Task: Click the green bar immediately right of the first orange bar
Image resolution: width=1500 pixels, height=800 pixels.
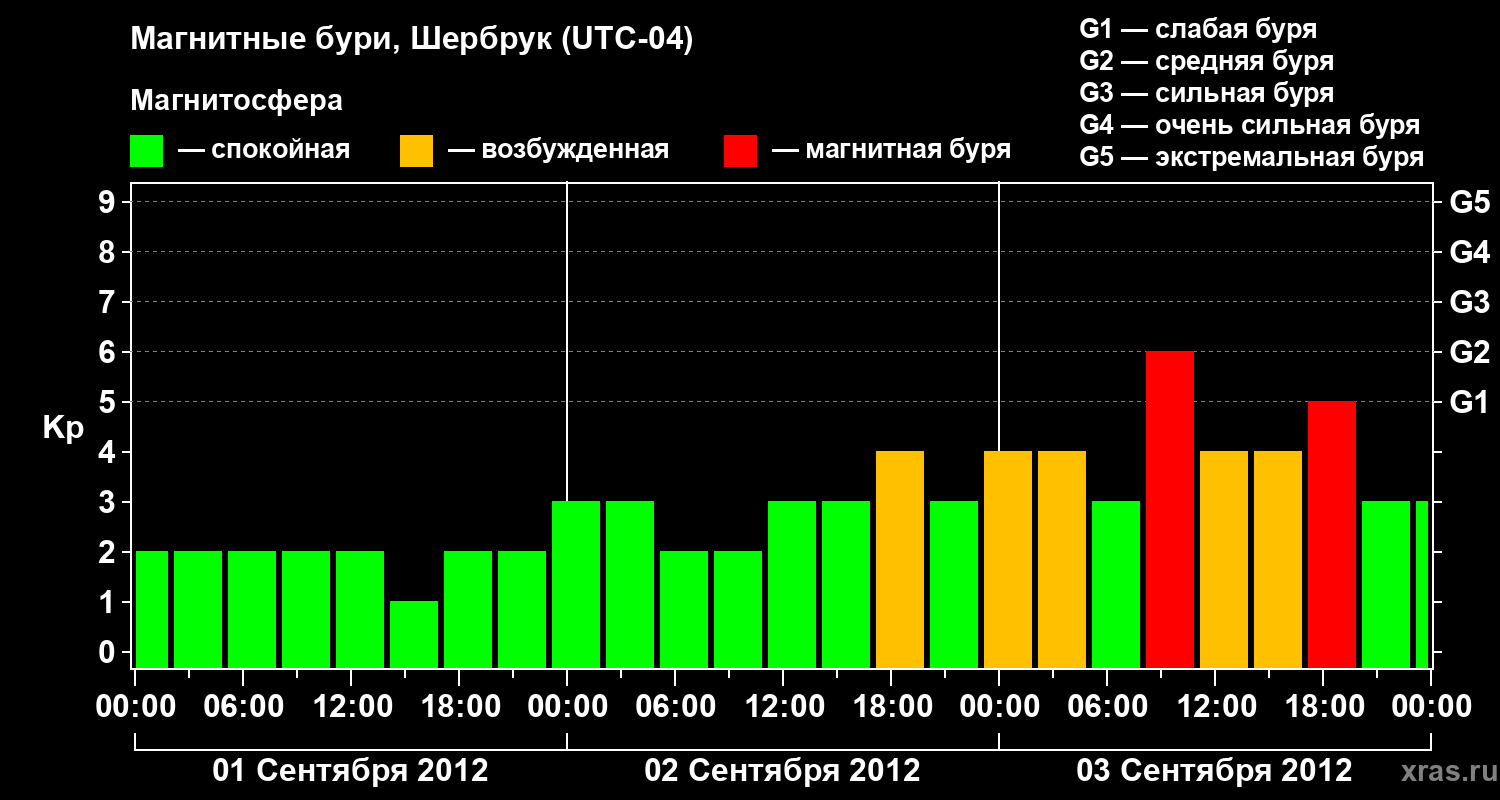Action: [954, 585]
